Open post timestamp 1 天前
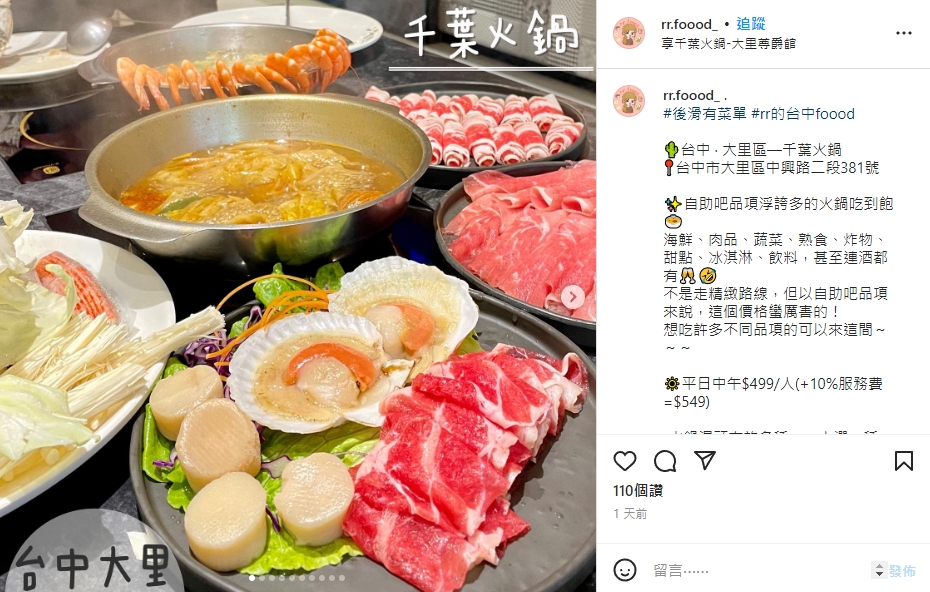 coord(630,514)
